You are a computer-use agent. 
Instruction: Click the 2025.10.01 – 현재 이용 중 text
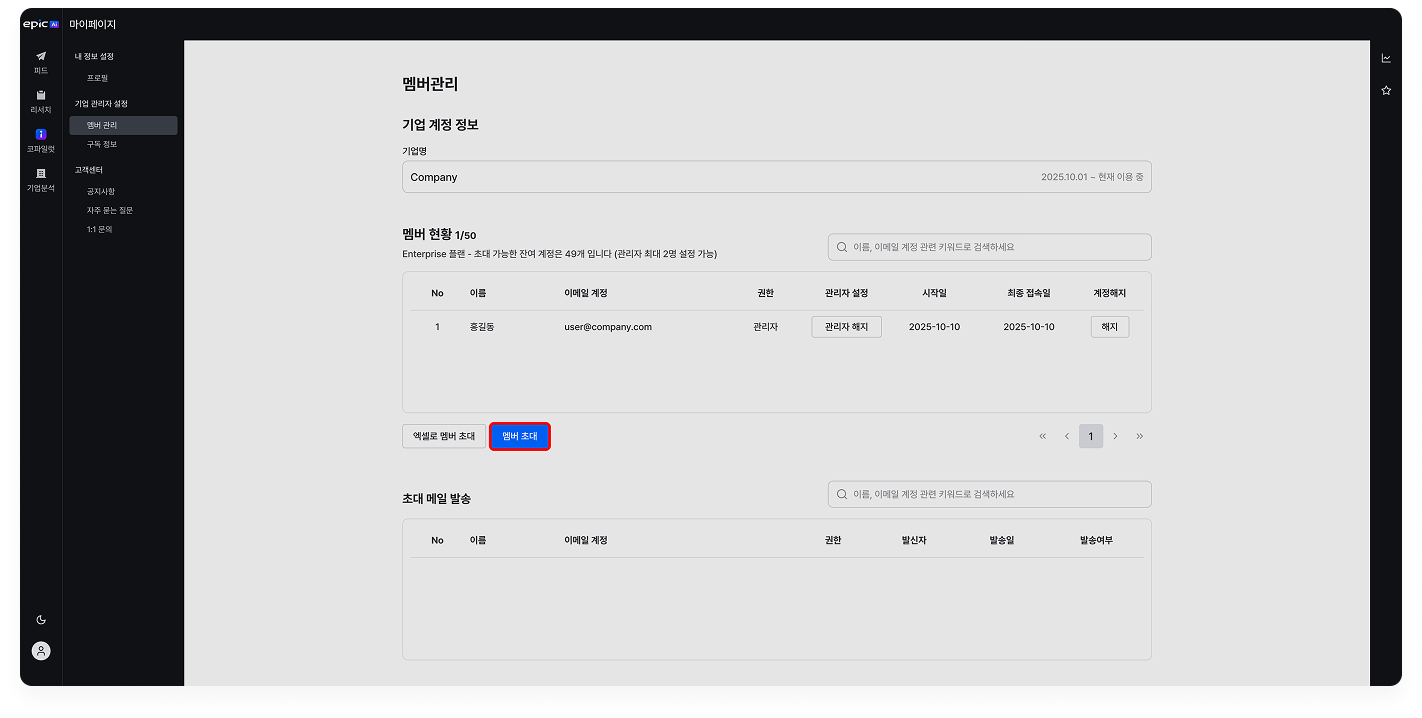[1092, 177]
